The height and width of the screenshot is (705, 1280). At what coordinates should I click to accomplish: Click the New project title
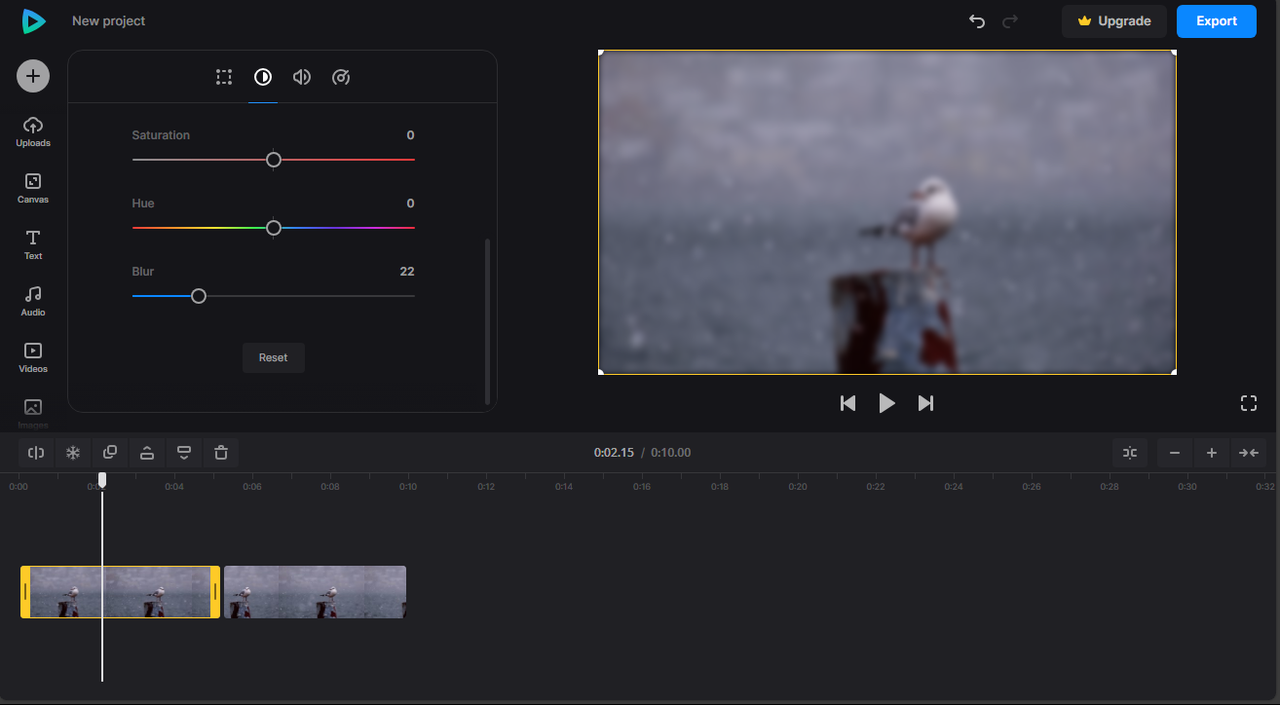(x=109, y=21)
